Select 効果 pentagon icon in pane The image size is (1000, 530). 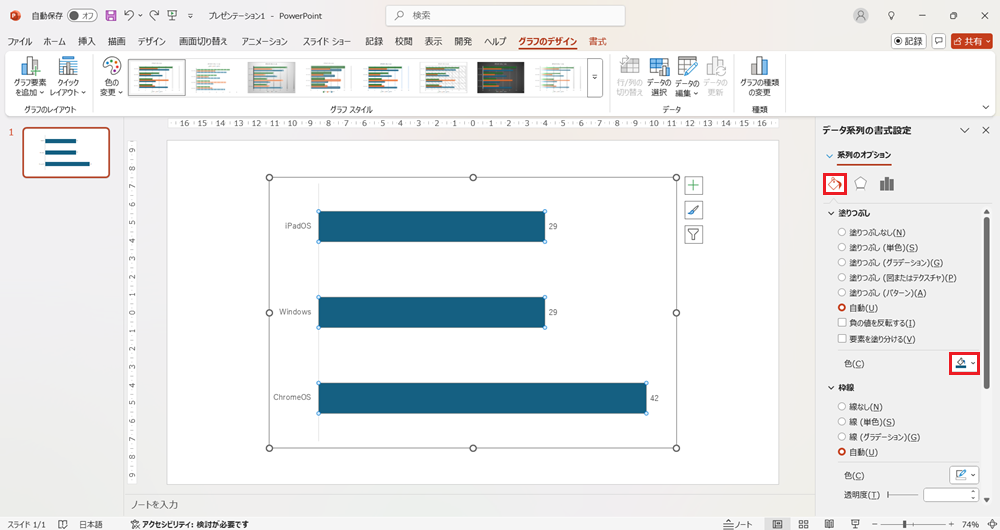pos(860,184)
